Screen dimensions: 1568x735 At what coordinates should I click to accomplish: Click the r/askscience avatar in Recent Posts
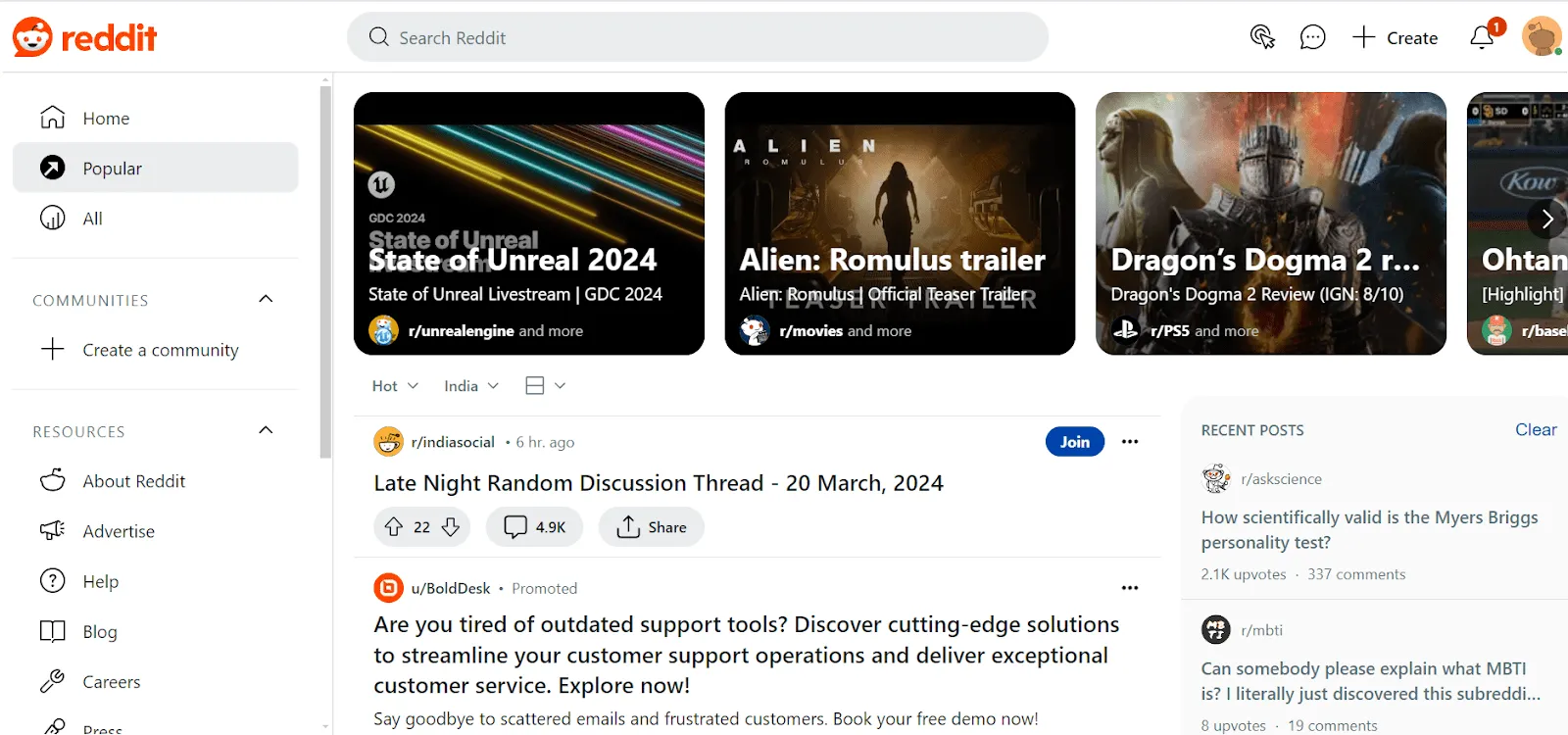(1216, 478)
